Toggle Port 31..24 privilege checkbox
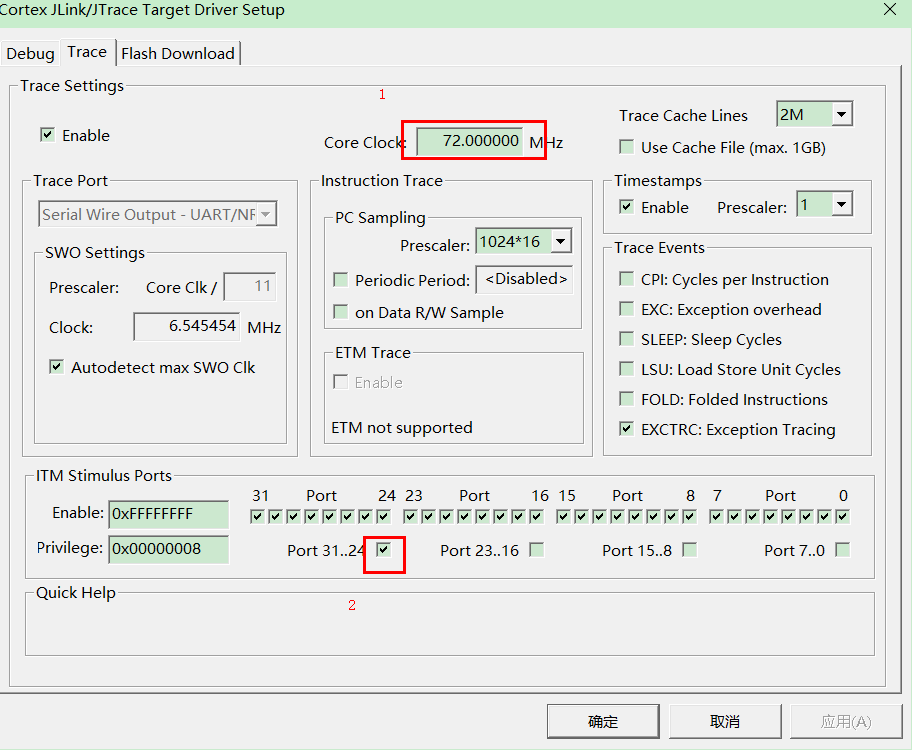 point(383,550)
